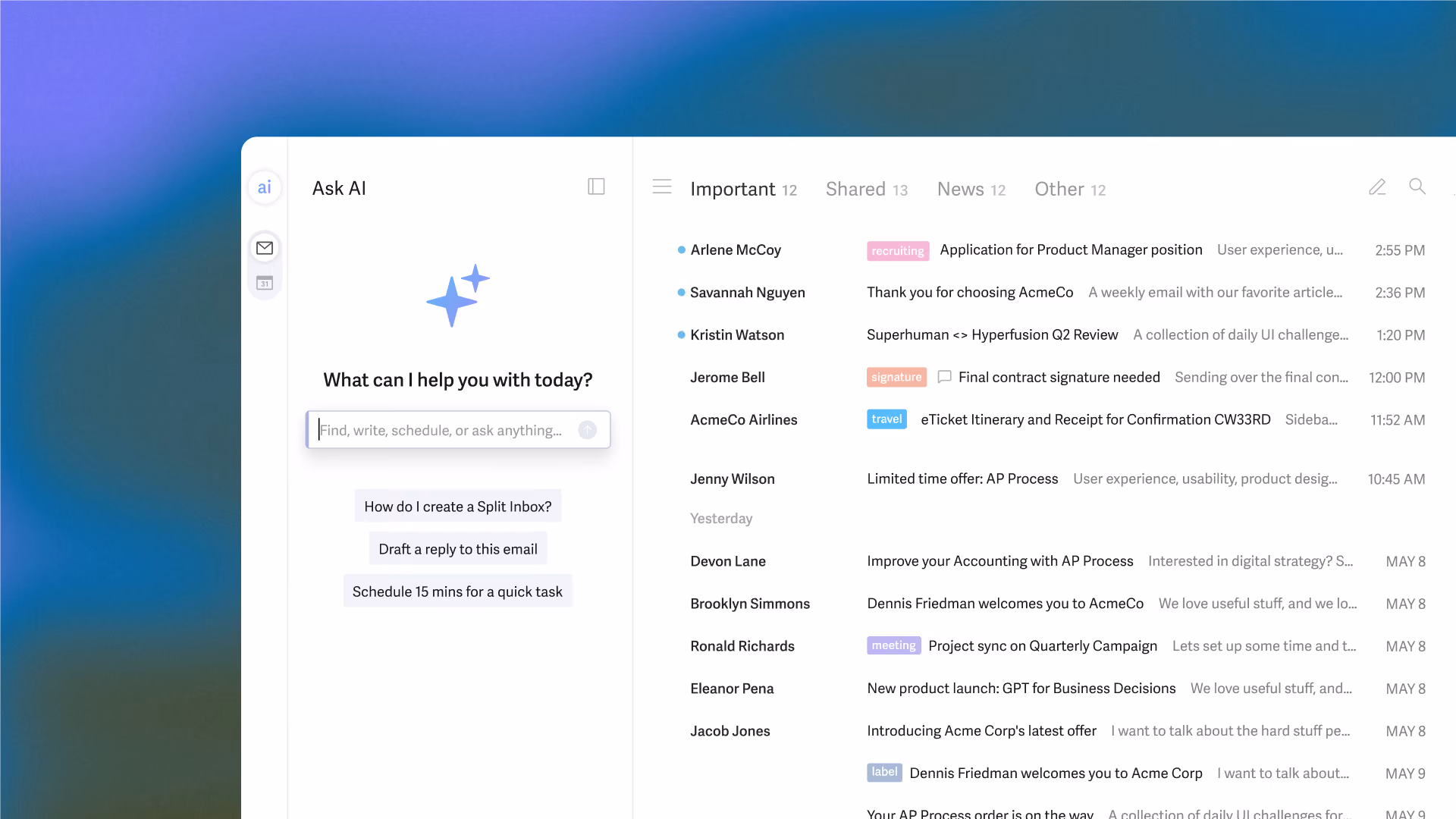Click the Yesterday section header

[x=721, y=518]
